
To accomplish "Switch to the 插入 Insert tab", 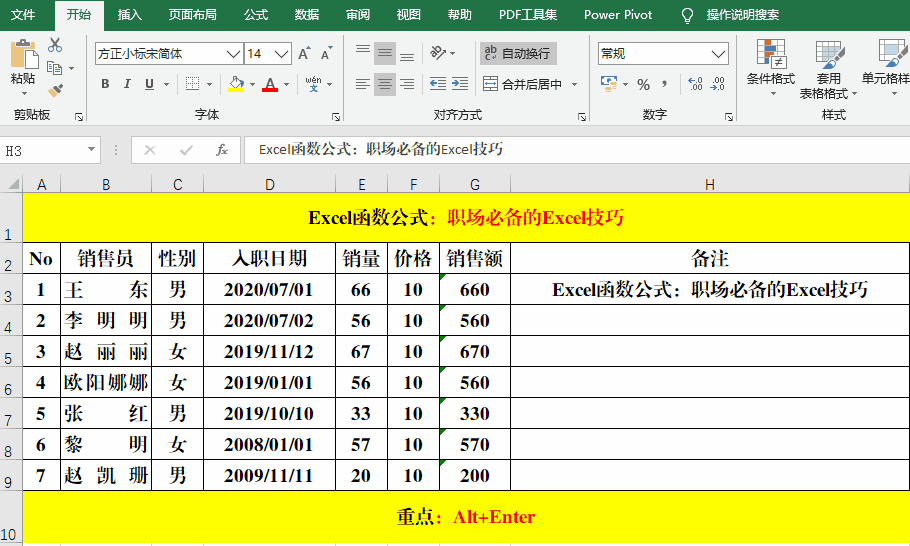I will 129,15.
